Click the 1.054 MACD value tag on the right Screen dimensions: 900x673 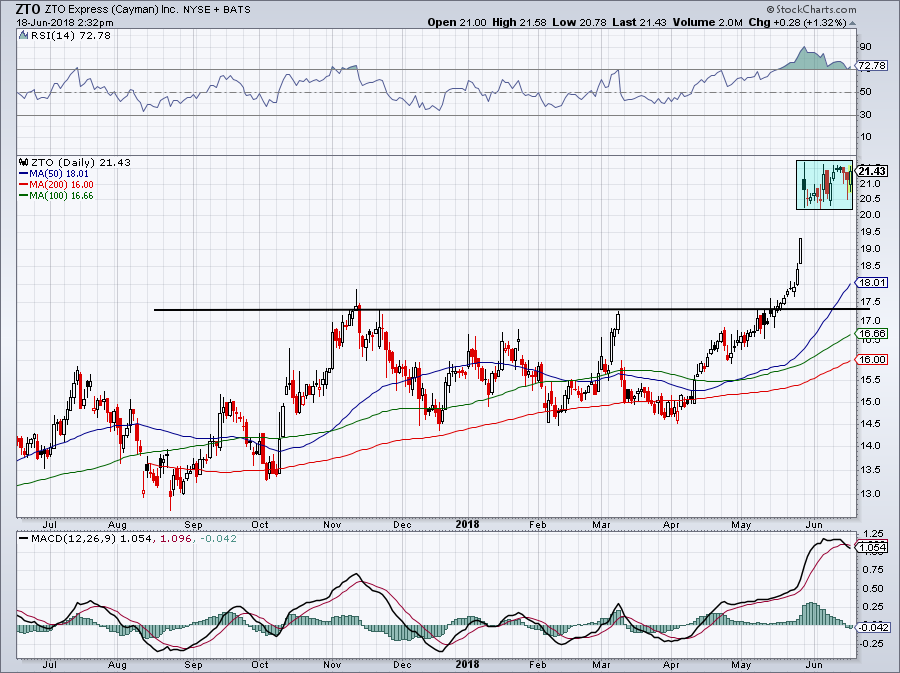point(872,547)
